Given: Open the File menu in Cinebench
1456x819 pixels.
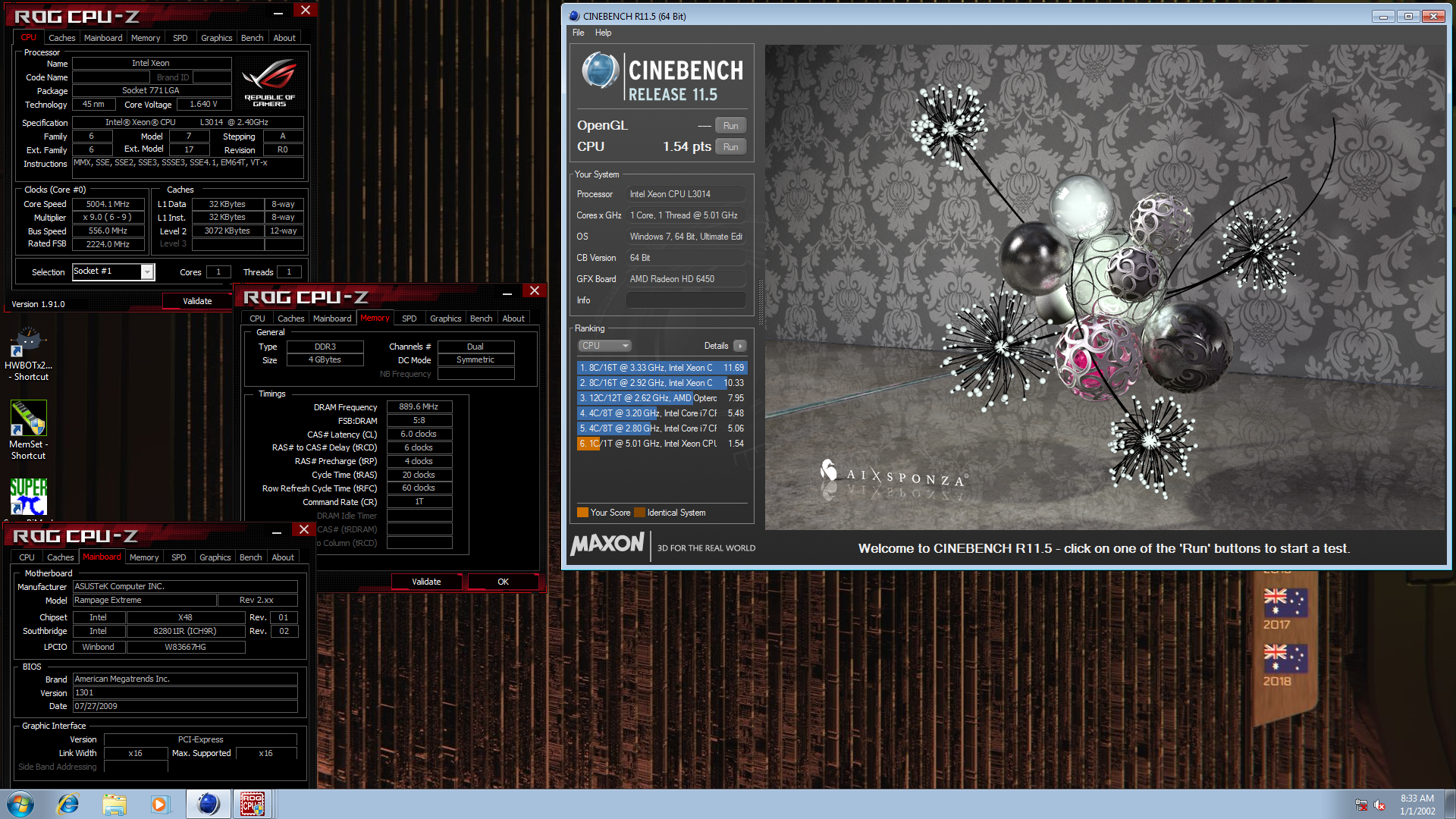Looking at the screenshot, I should click(578, 33).
